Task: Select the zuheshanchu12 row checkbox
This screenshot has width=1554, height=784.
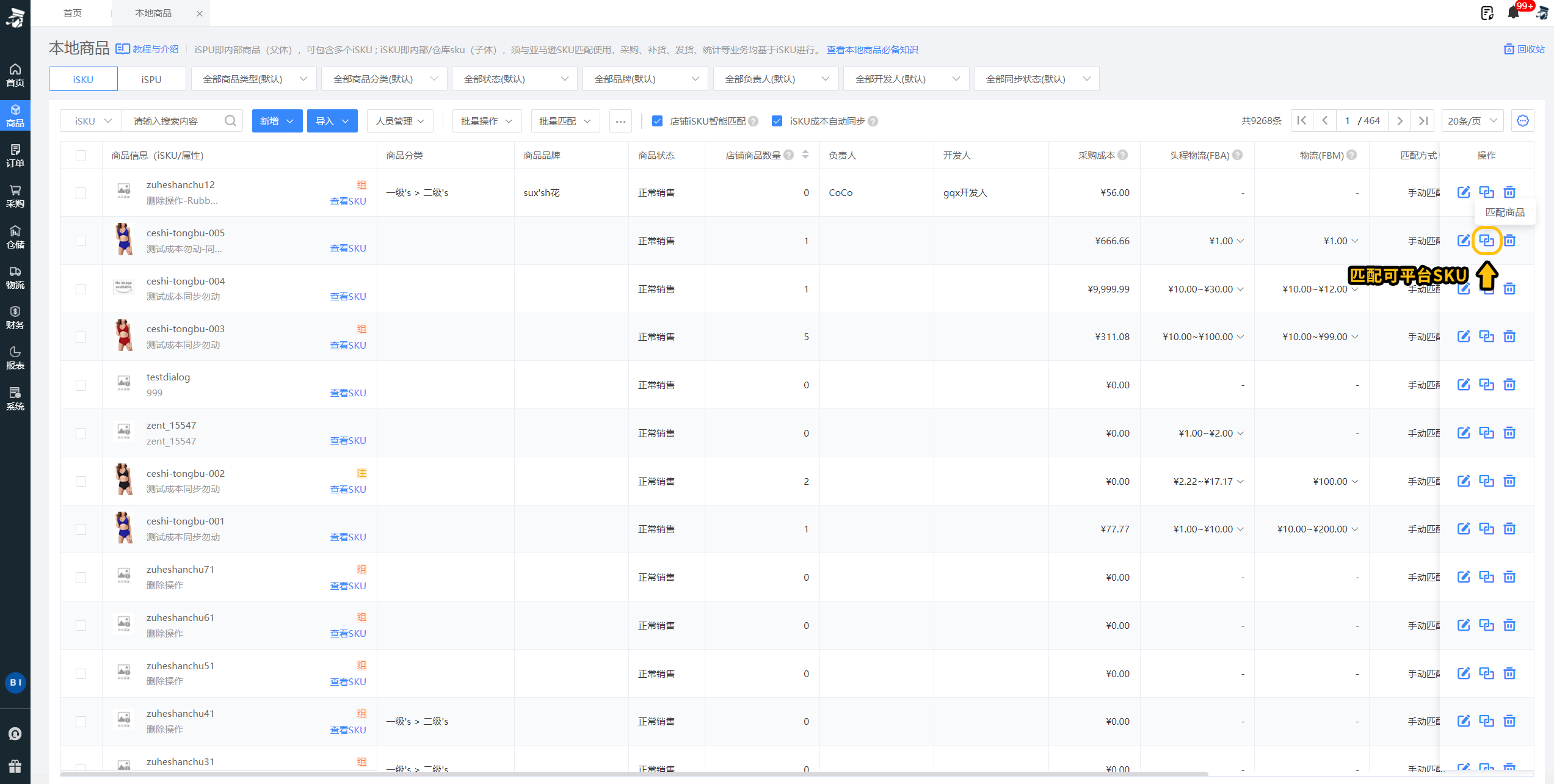Action: tap(81, 193)
